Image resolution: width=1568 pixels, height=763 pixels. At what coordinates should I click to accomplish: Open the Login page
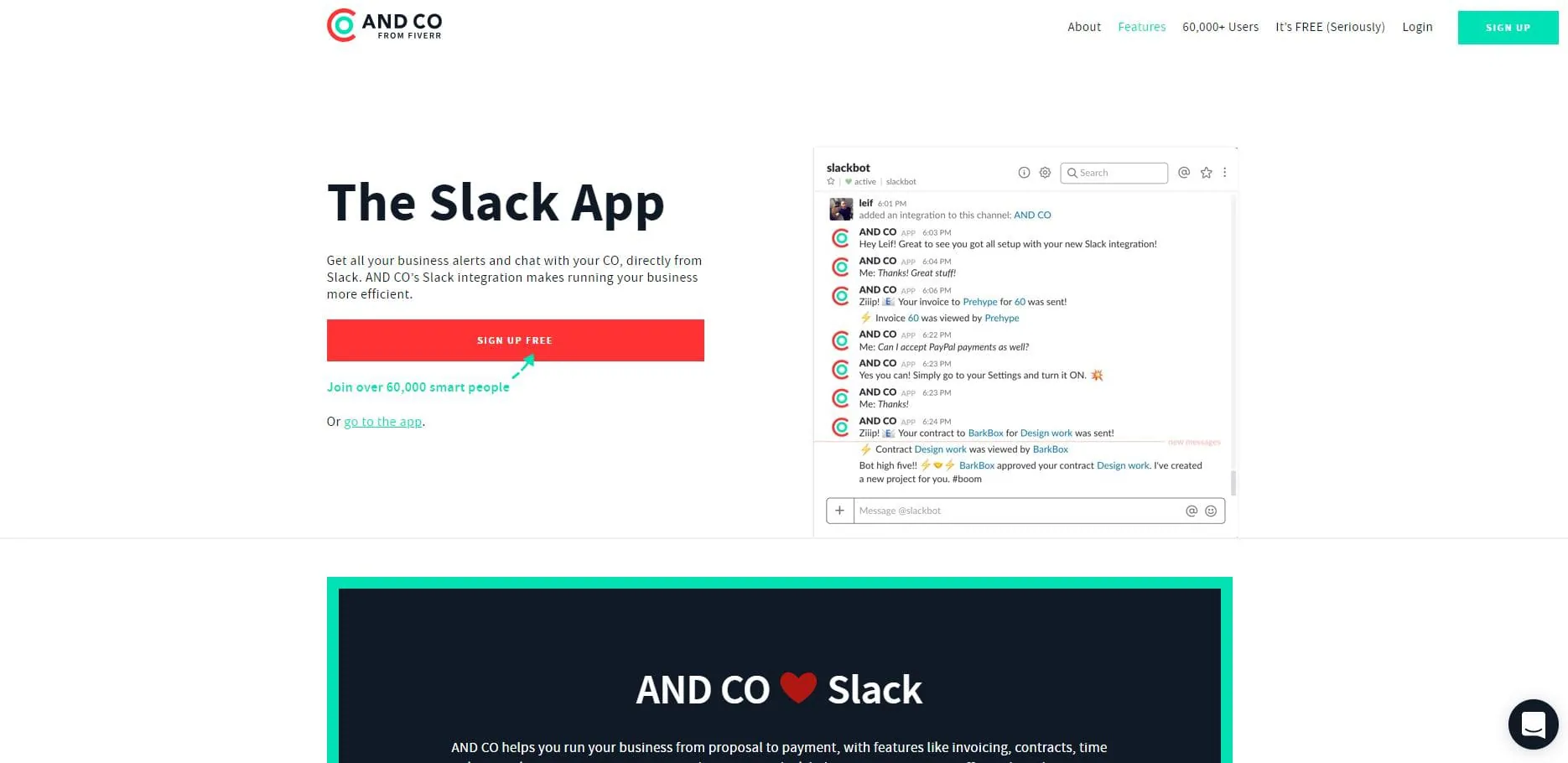(x=1417, y=27)
